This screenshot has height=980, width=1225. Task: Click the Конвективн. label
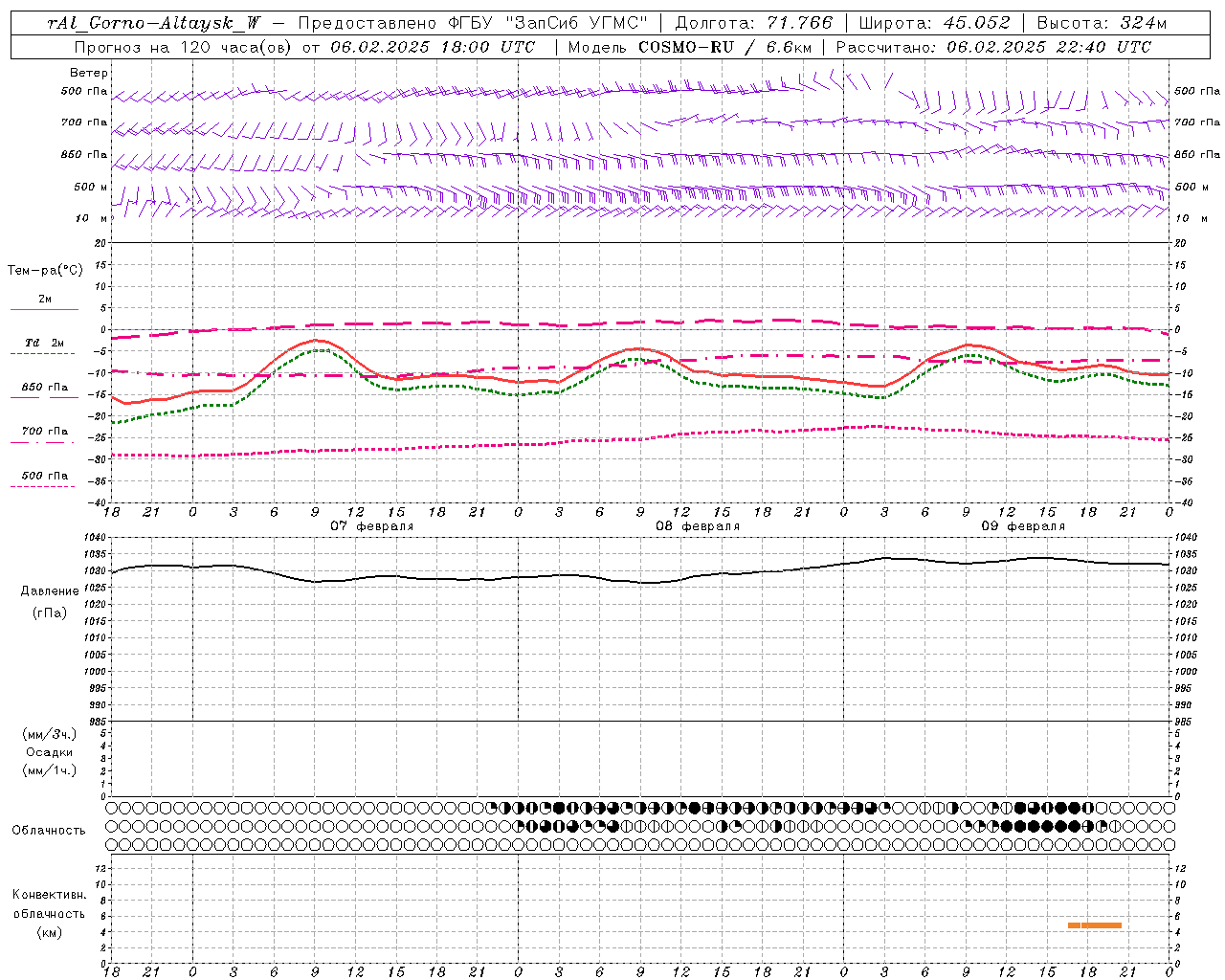pos(49,895)
